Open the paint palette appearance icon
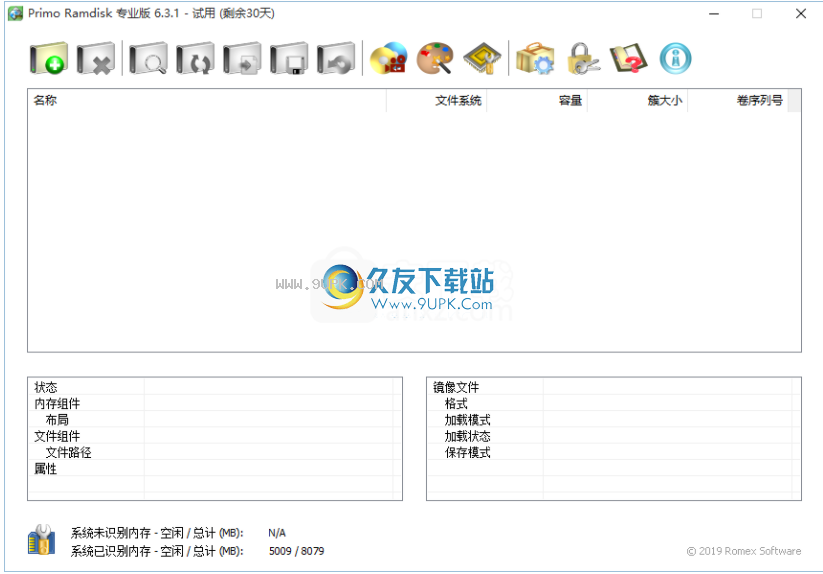823x574 pixels. tap(435, 58)
